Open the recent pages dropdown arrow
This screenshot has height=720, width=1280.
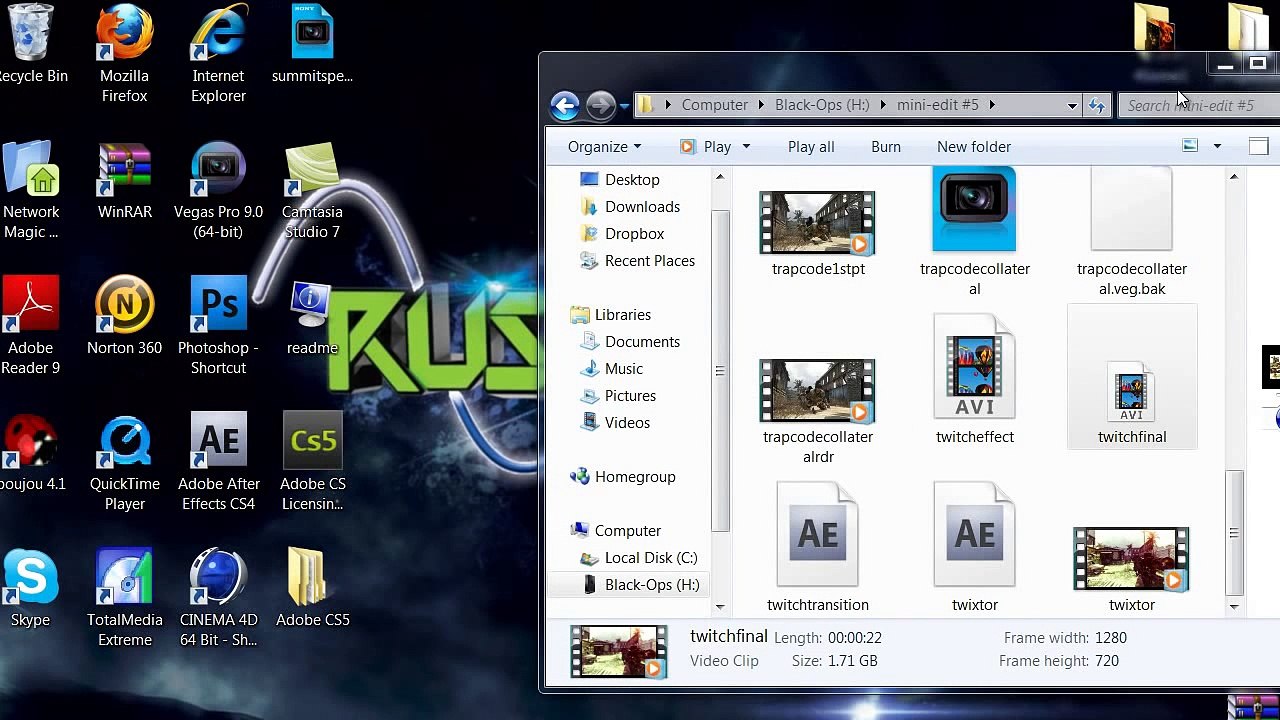[x=624, y=105]
